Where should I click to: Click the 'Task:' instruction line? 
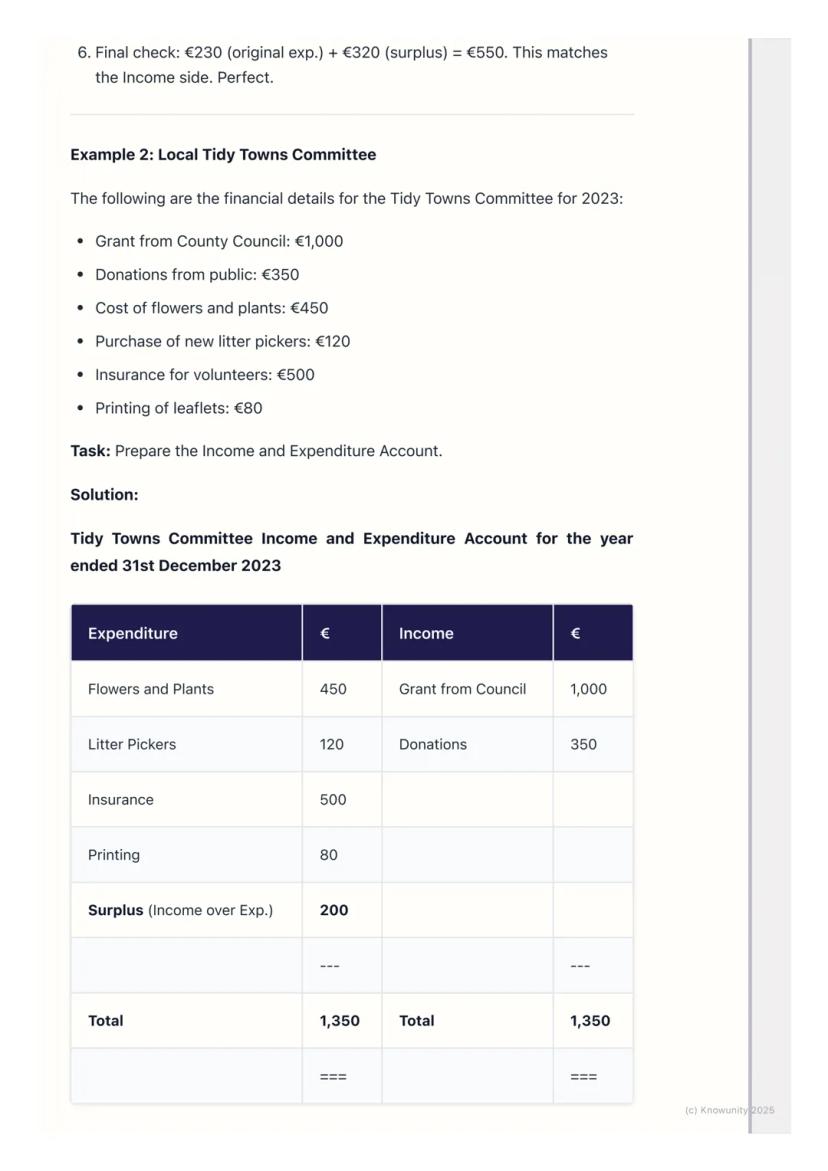pyautogui.click(x=256, y=451)
